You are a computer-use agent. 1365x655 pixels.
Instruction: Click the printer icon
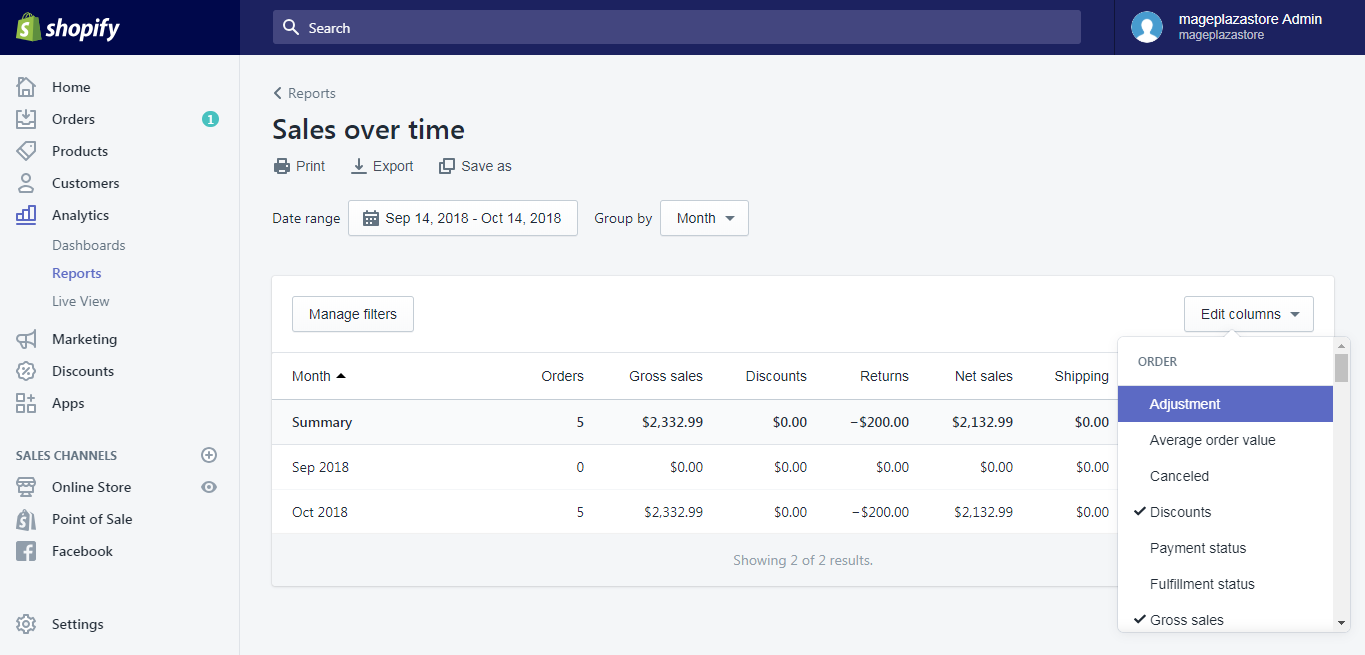tap(282, 166)
